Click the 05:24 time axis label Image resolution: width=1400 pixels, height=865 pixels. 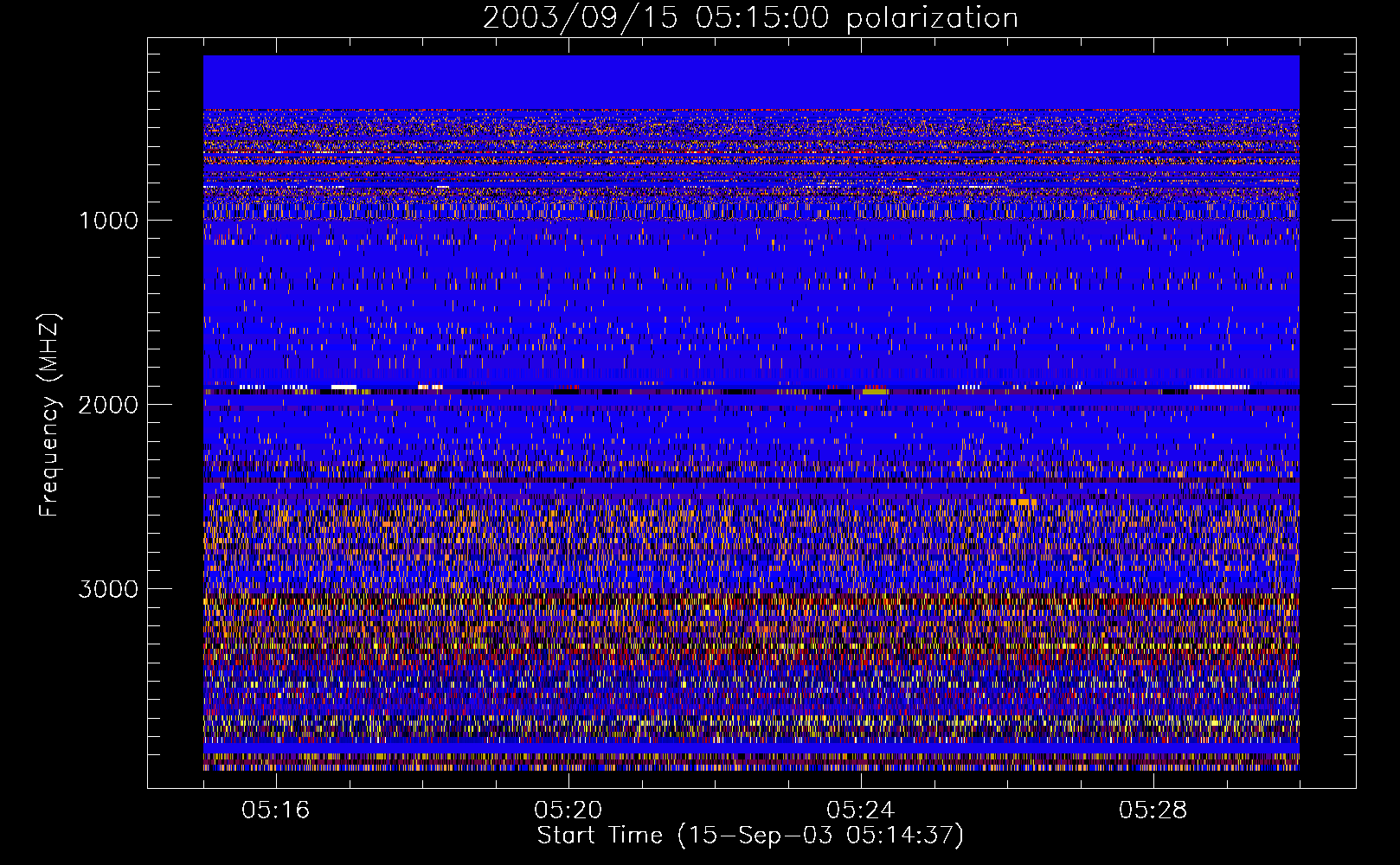click(x=861, y=810)
